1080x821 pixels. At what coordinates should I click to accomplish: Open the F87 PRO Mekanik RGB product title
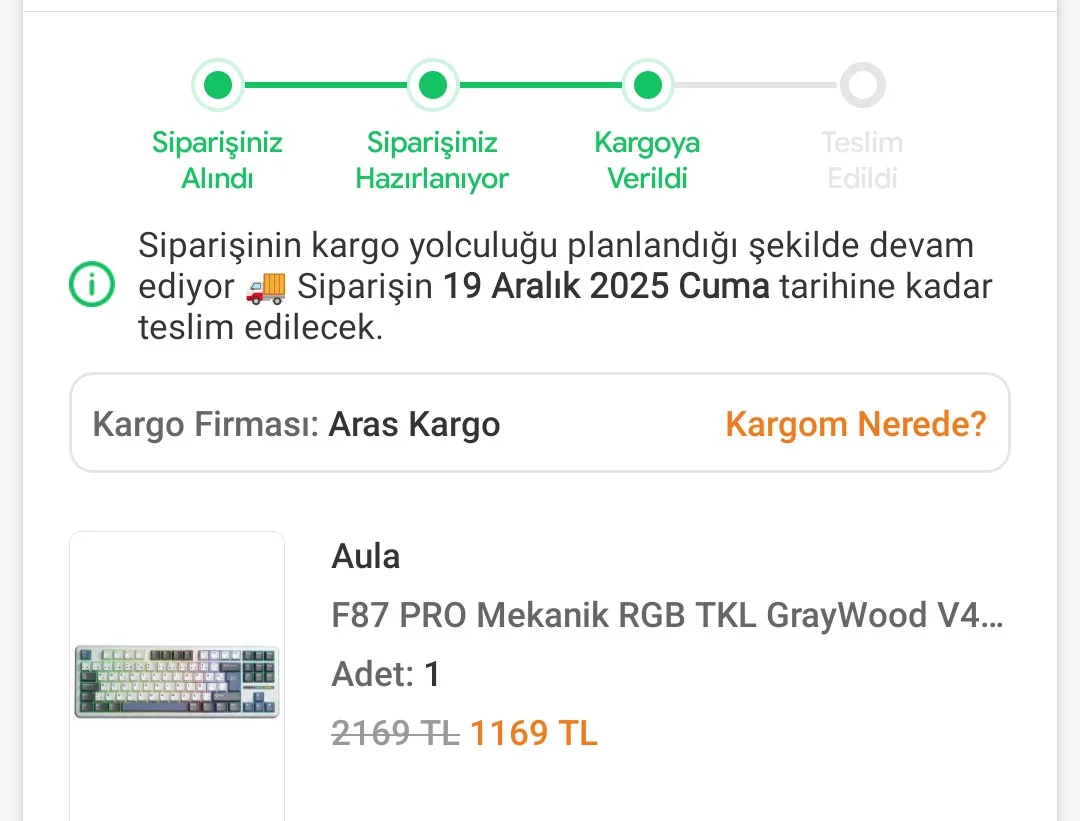[666, 615]
